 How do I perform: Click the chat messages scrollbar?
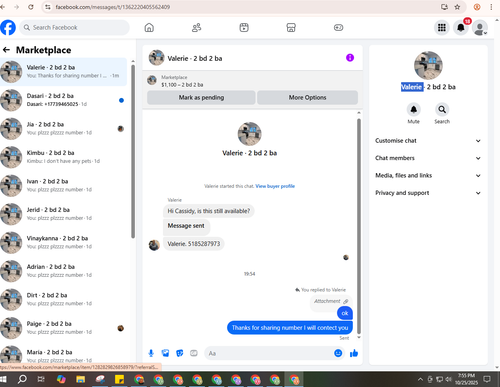pyautogui.click(x=359, y=226)
